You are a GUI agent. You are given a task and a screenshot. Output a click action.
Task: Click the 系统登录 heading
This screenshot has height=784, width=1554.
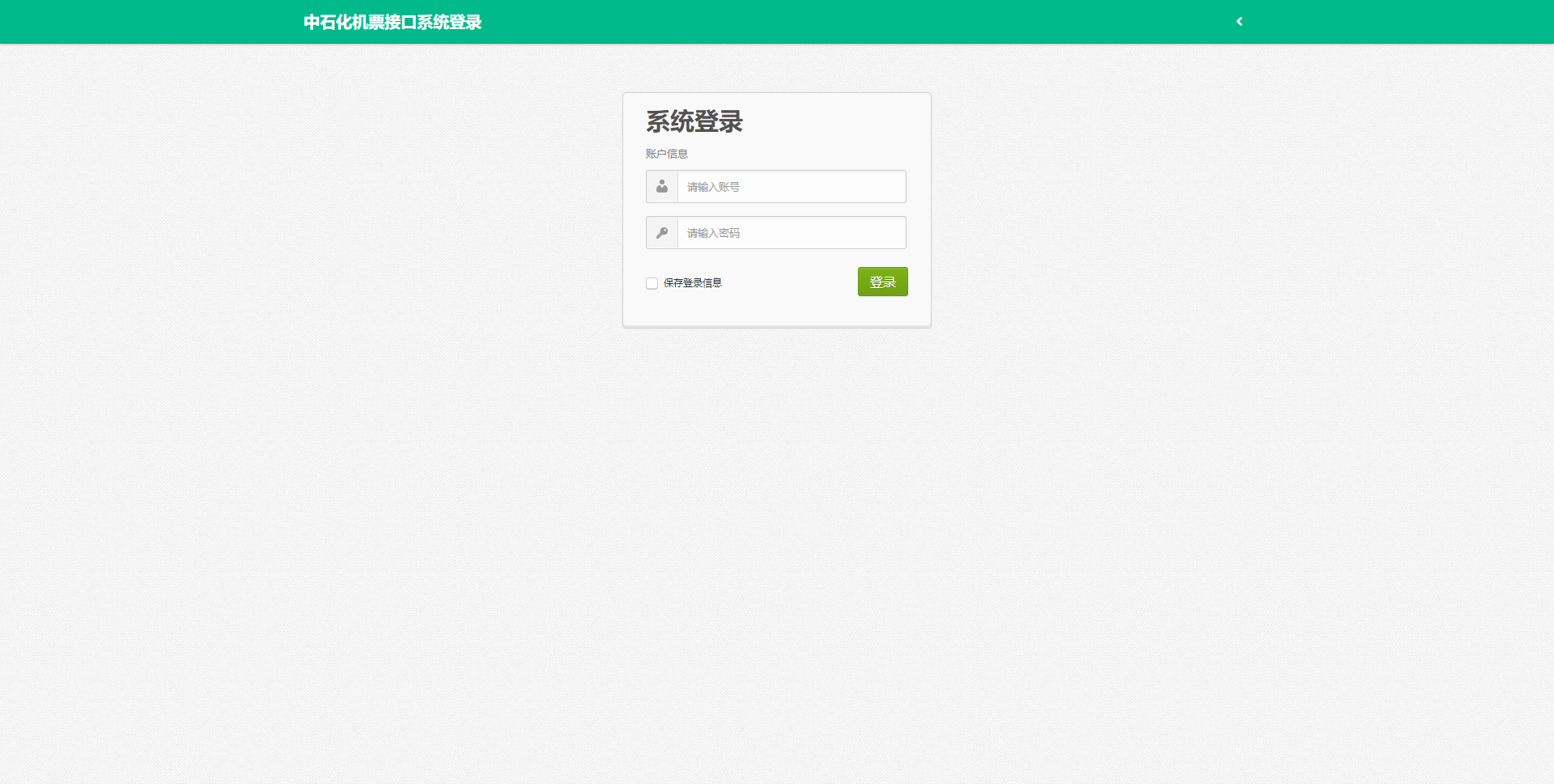(694, 121)
